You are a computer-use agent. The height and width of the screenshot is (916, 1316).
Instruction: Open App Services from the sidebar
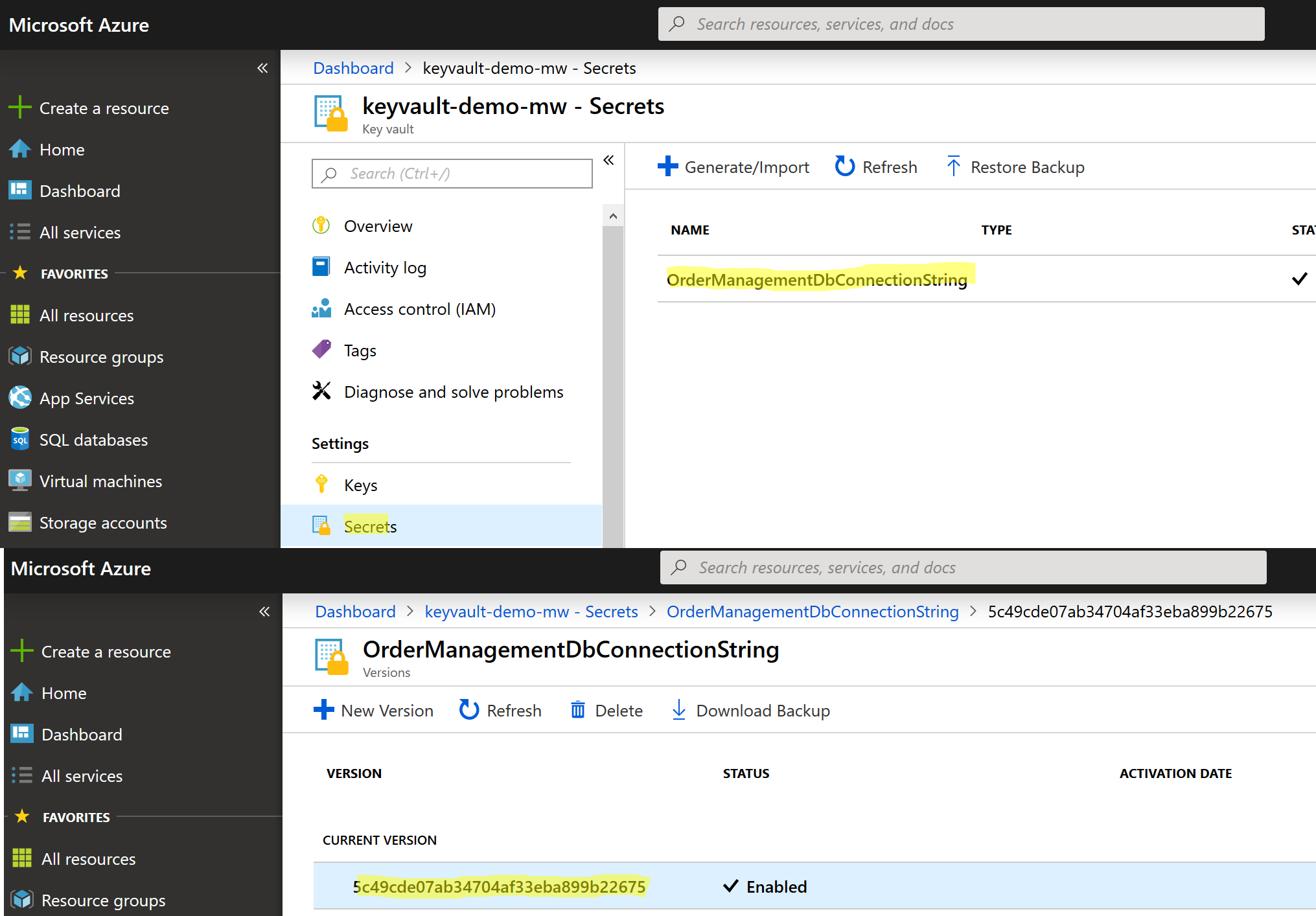[86, 398]
